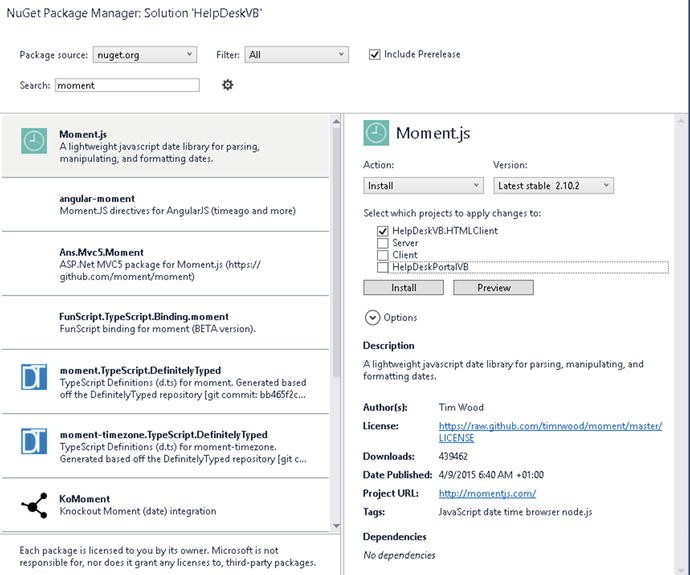The image size is (690, 575).
Task: Click the Preview button
Action: (x=493, y=288)
